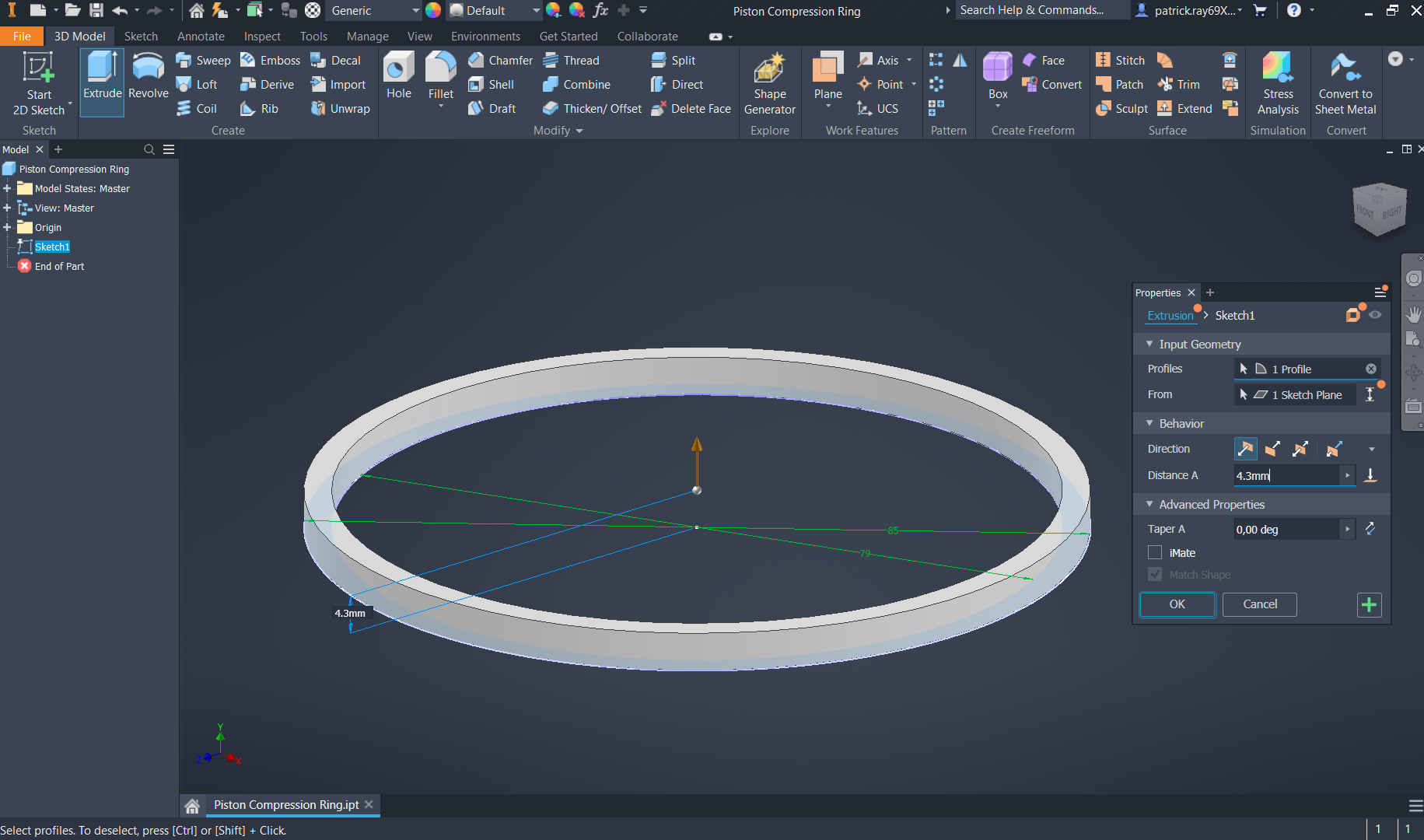This screenshot has height=840, width=1424.
Task: Launch Stress Analysis
Action: point(1278,82)
